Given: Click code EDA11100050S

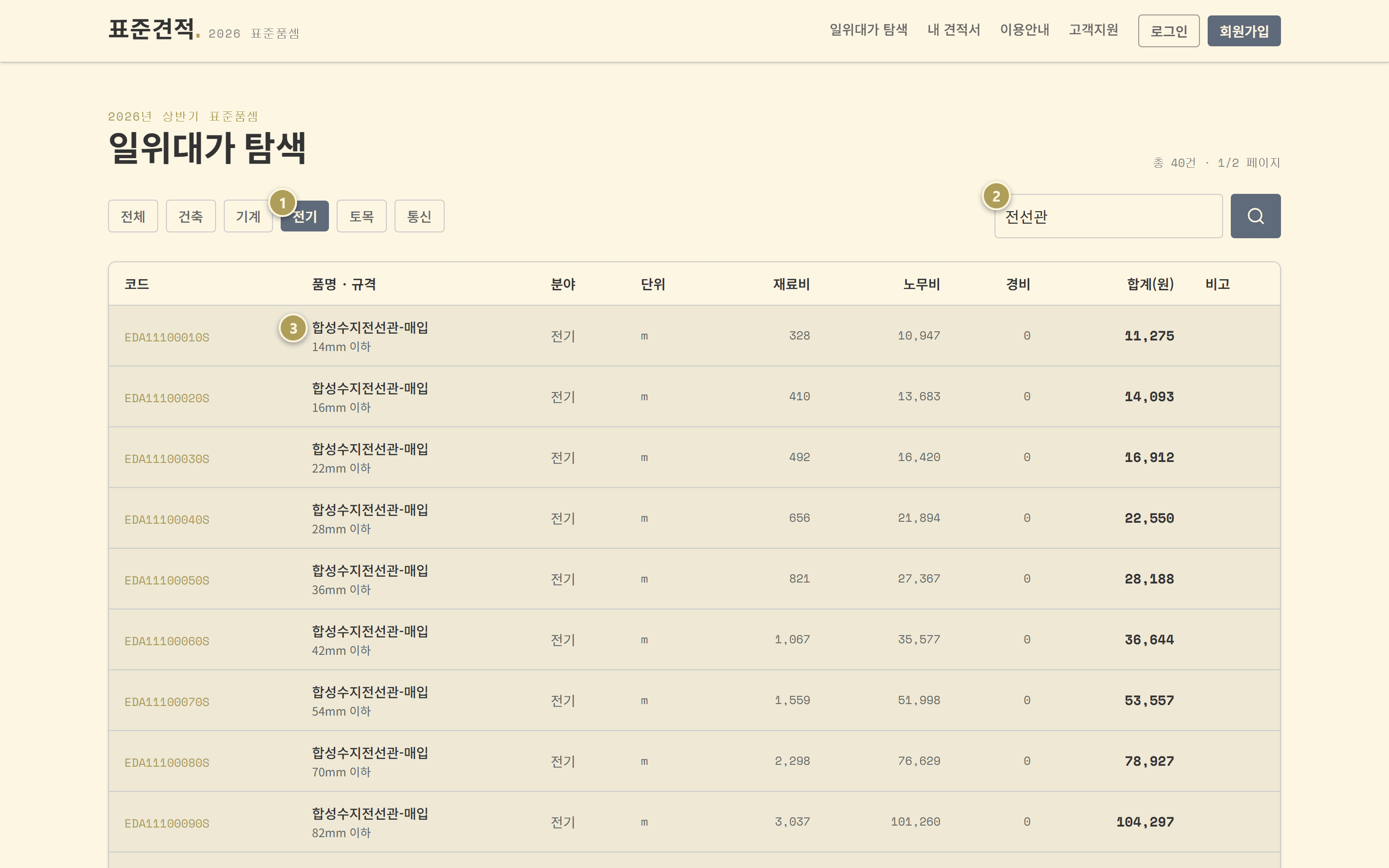Looking at the screenshot, I should 167,581.
